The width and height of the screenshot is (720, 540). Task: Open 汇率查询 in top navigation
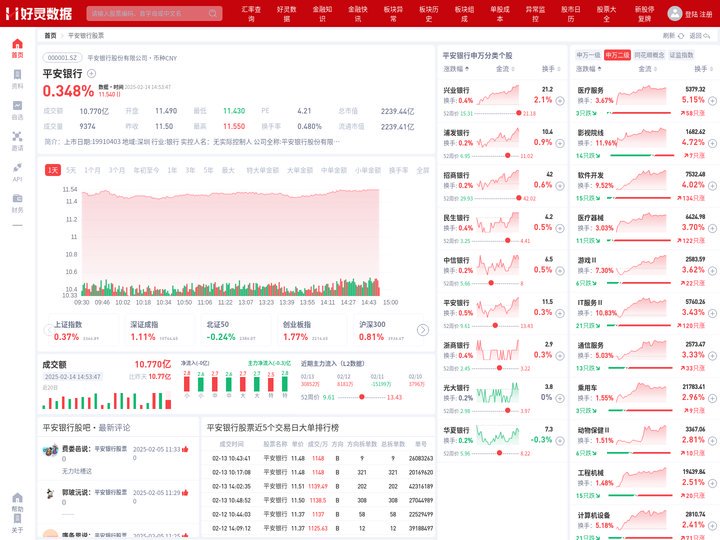click(x=251, y=14)
